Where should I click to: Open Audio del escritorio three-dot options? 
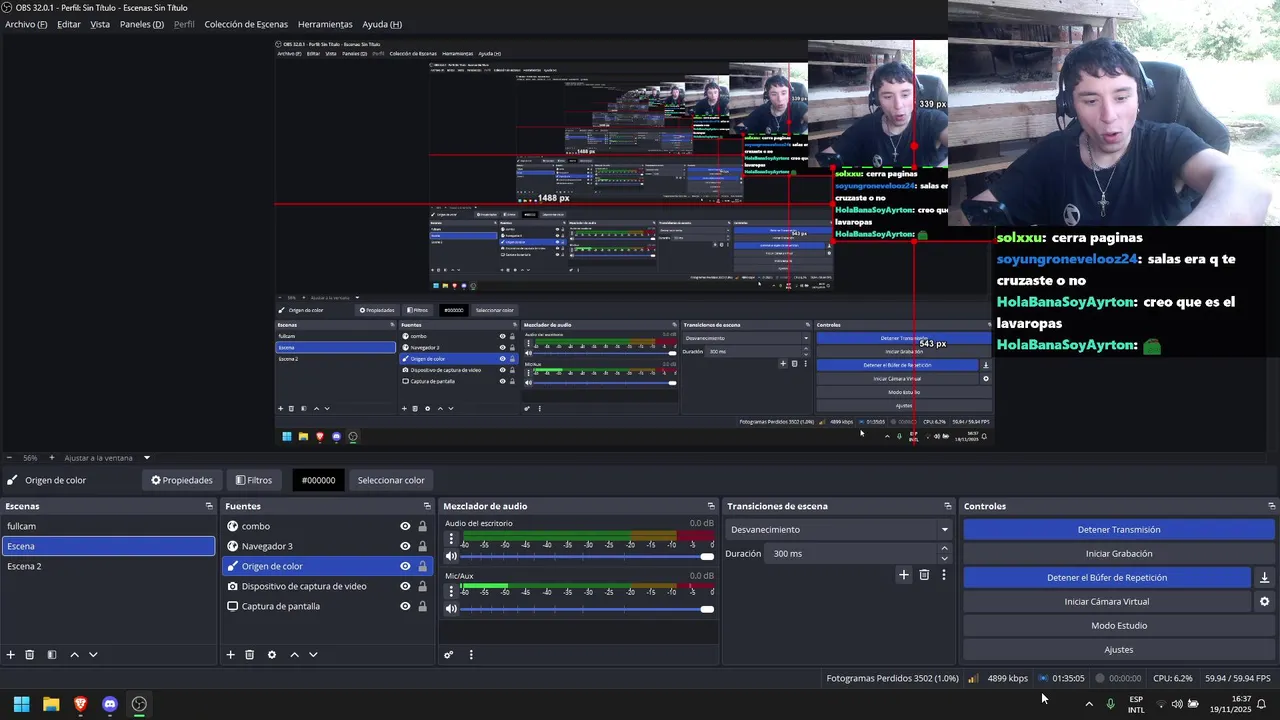[x=451, y=539]
